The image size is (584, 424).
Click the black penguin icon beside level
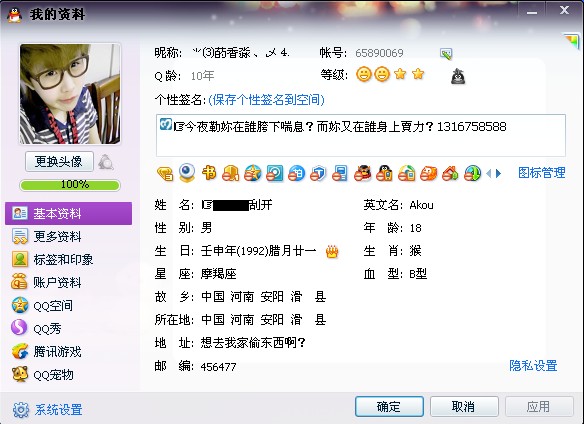click(x=458, y=76)
